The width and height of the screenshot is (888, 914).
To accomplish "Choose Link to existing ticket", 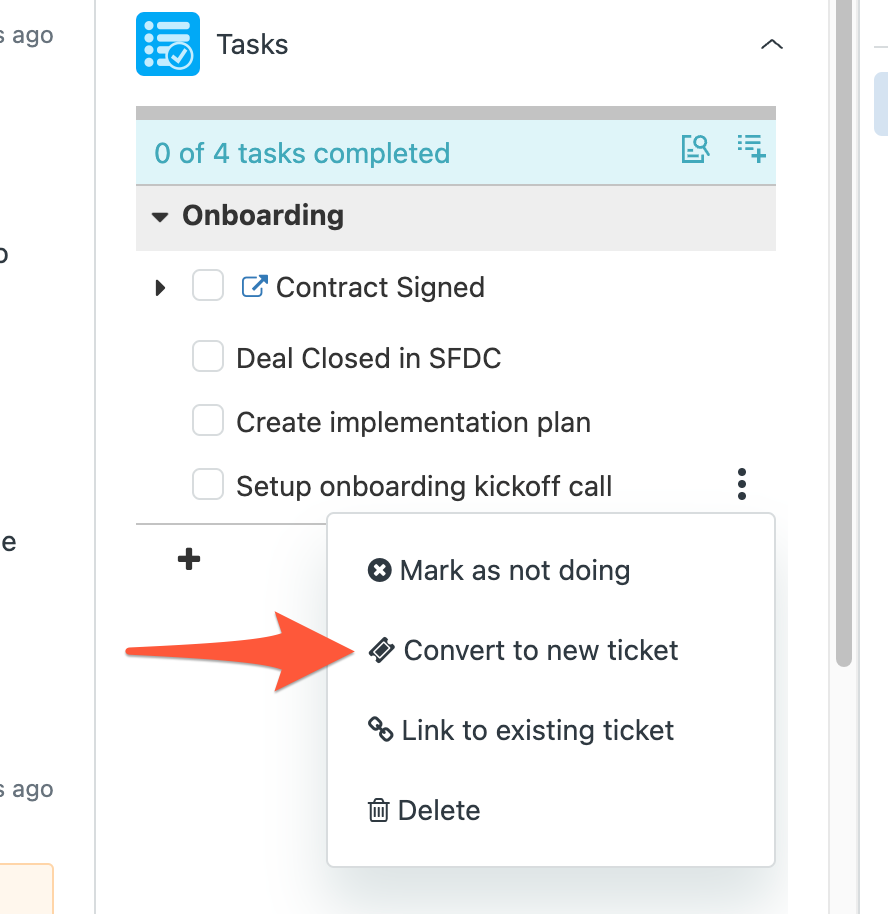I will coord(521,730).
